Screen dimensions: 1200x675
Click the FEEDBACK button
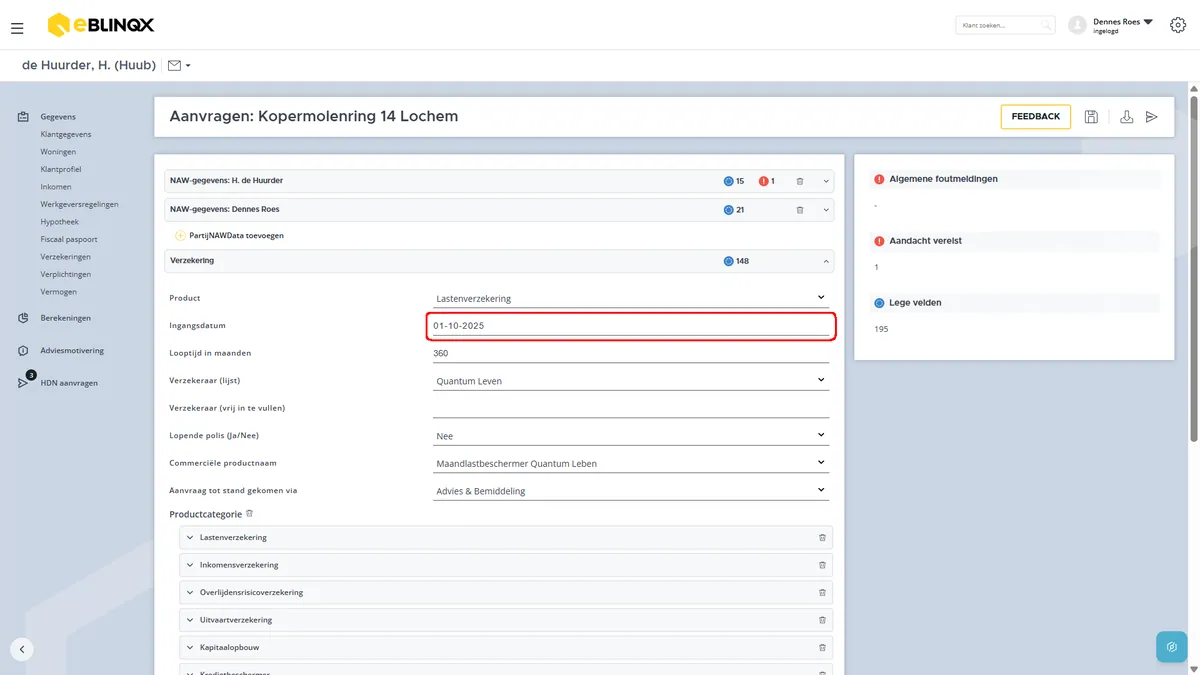pyautogui.click(x=1035, y=117)
